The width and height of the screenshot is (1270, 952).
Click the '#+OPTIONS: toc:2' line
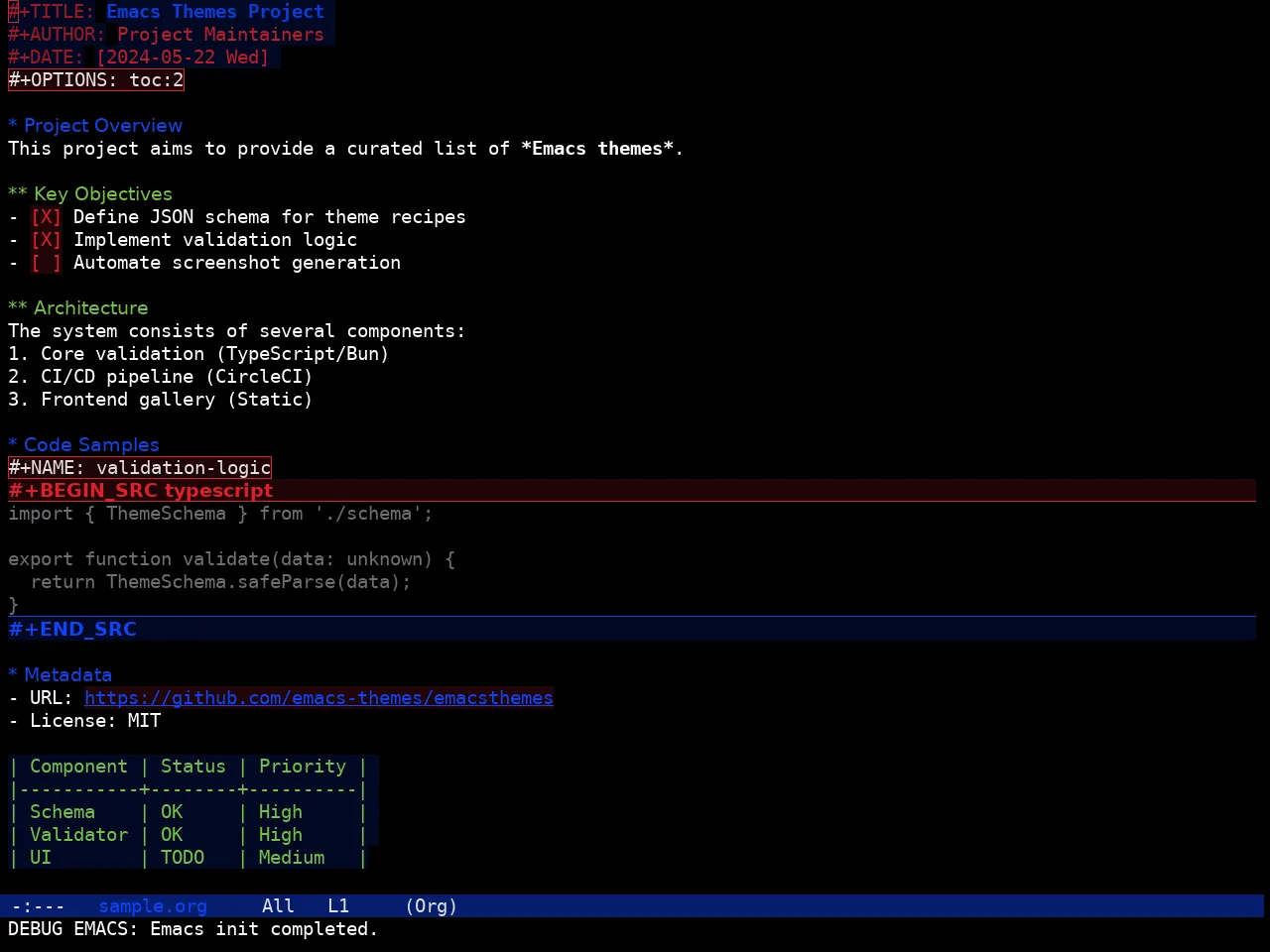point(96,80)
